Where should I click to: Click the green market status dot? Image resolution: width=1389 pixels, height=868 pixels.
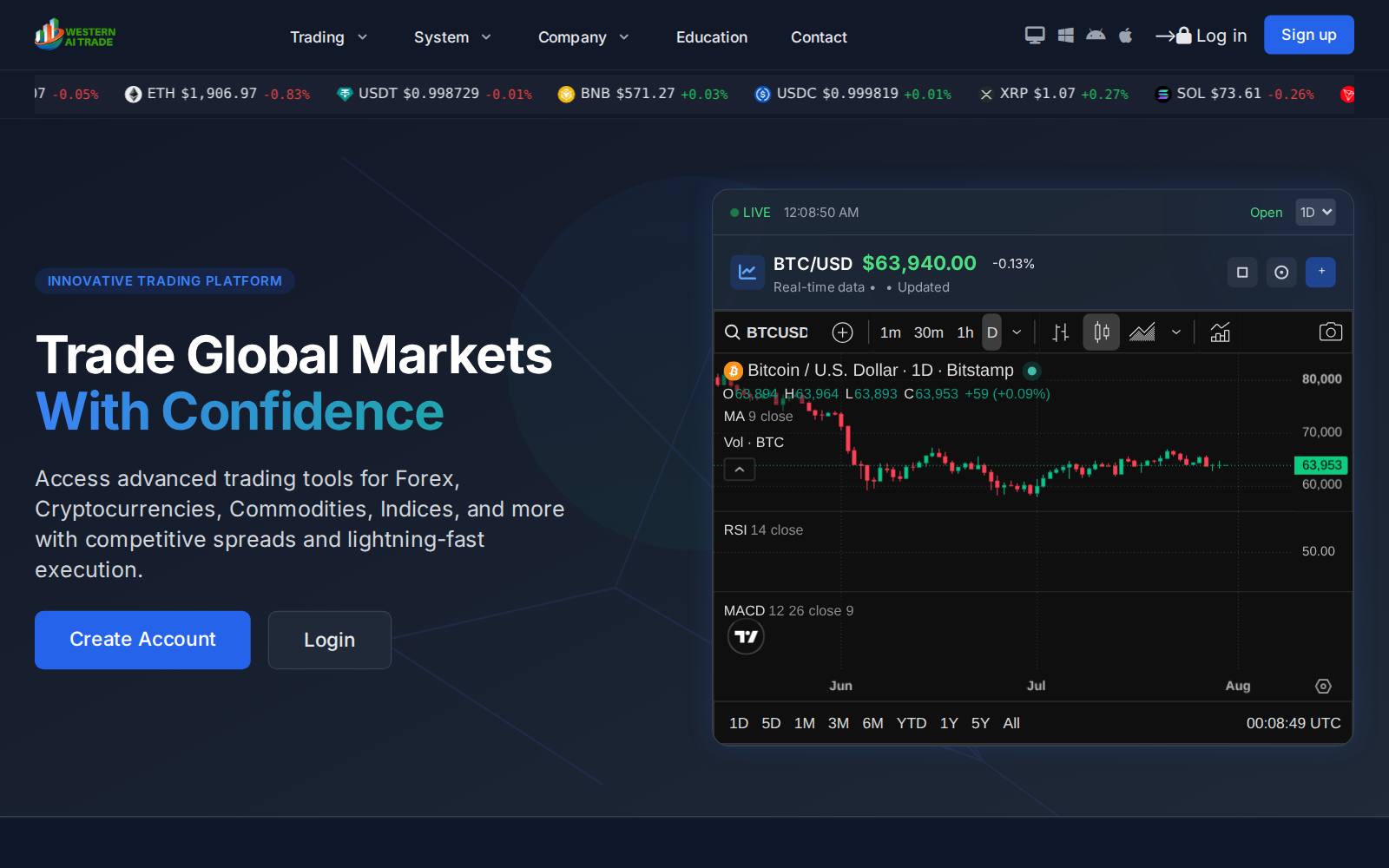tap(1031, 371)
